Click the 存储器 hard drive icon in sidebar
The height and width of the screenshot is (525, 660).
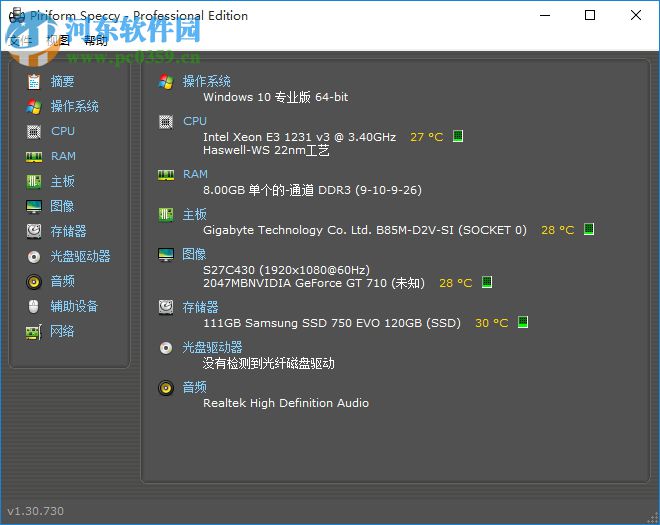(x=34, y=232)
